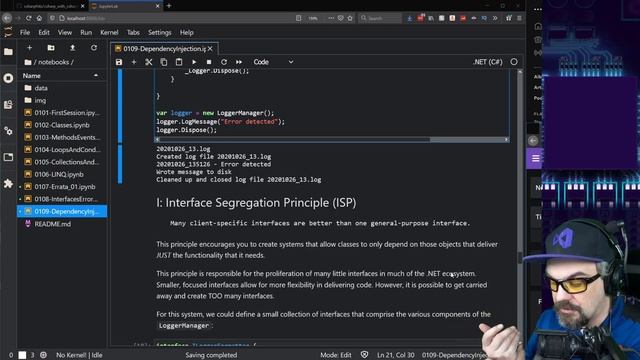Open the Open Tabs sidebar icon

8,157
